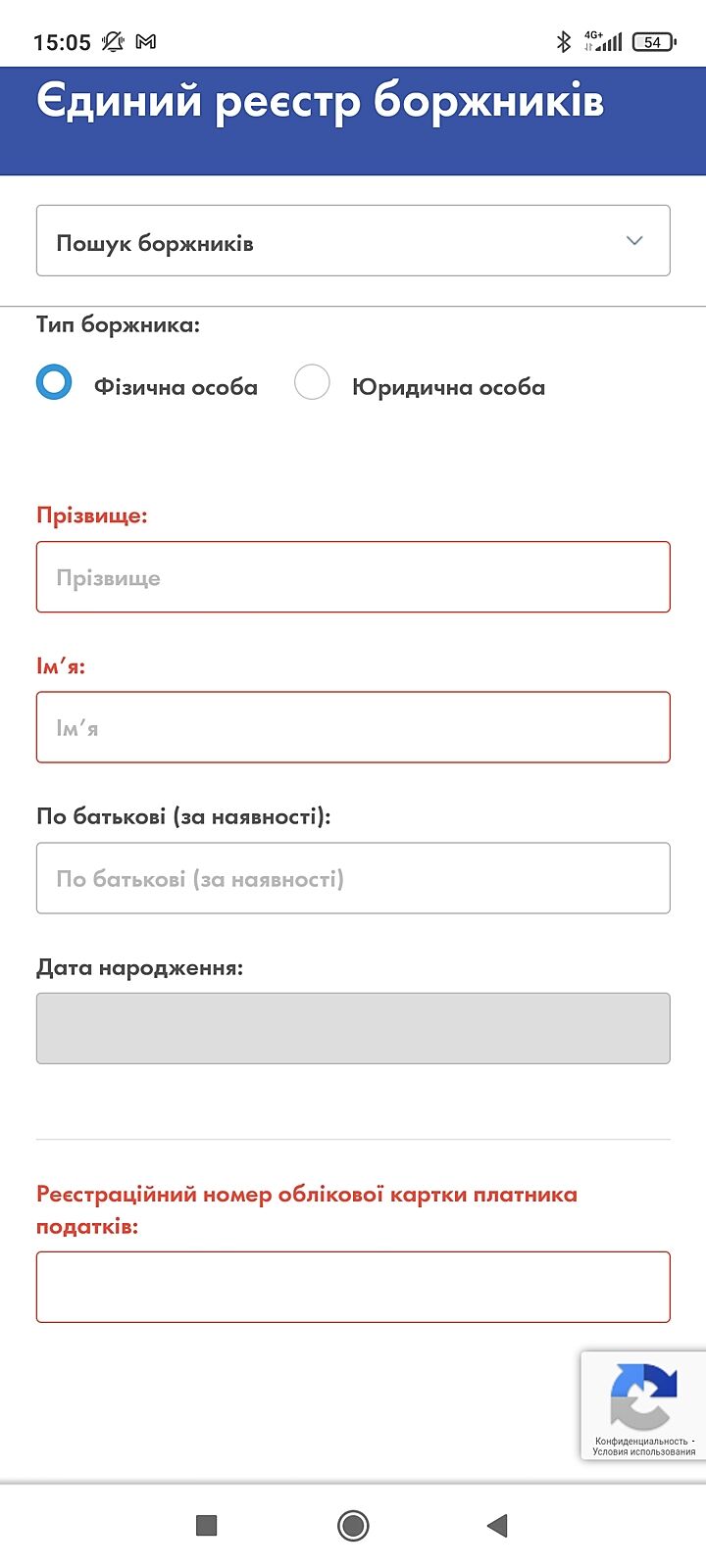
Task: Tap the Android back navigation triangle
Action: pos(497,1525)
